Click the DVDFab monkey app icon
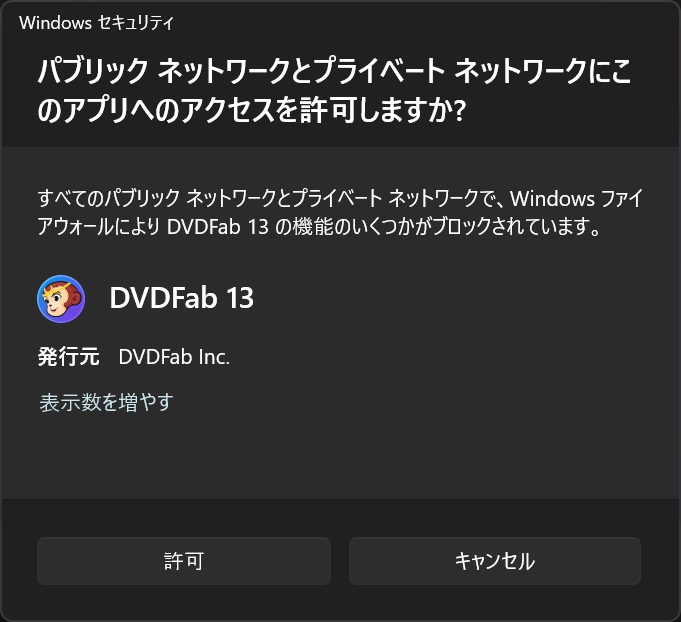This screenshot has height=622, width=681. coord(61,299)
